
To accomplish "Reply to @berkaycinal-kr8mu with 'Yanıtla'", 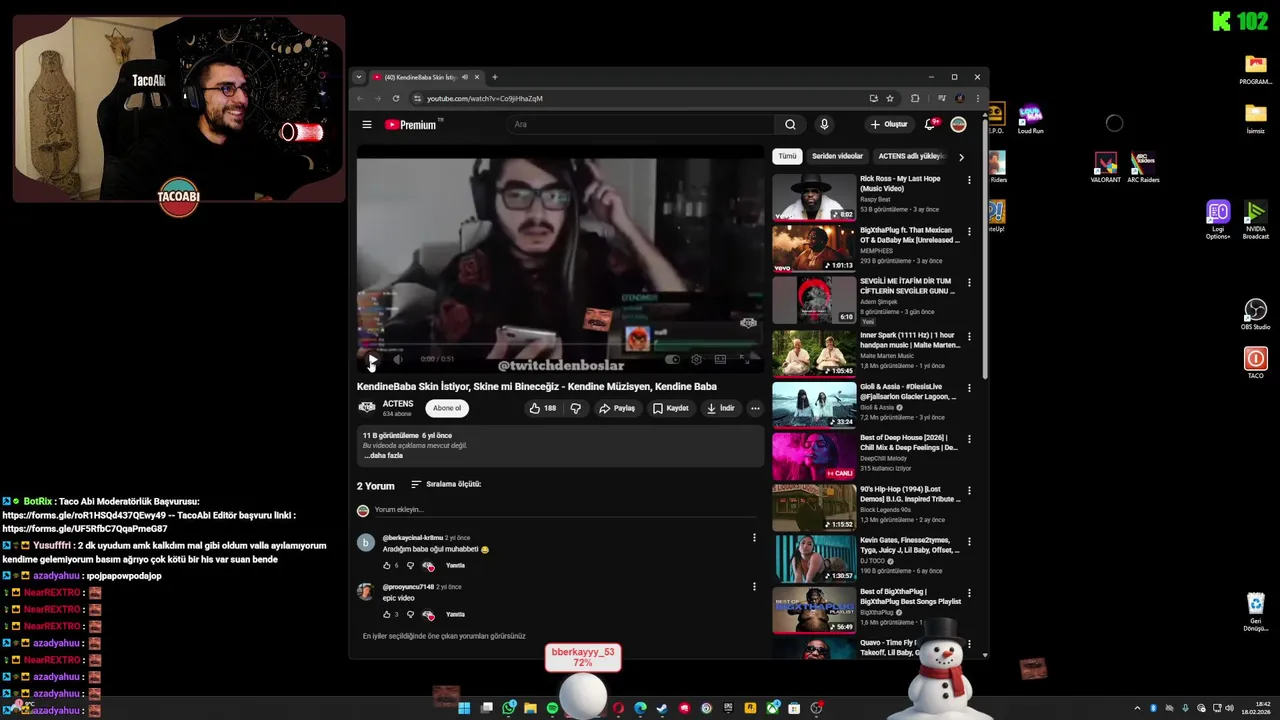I will tap(455, 566).
